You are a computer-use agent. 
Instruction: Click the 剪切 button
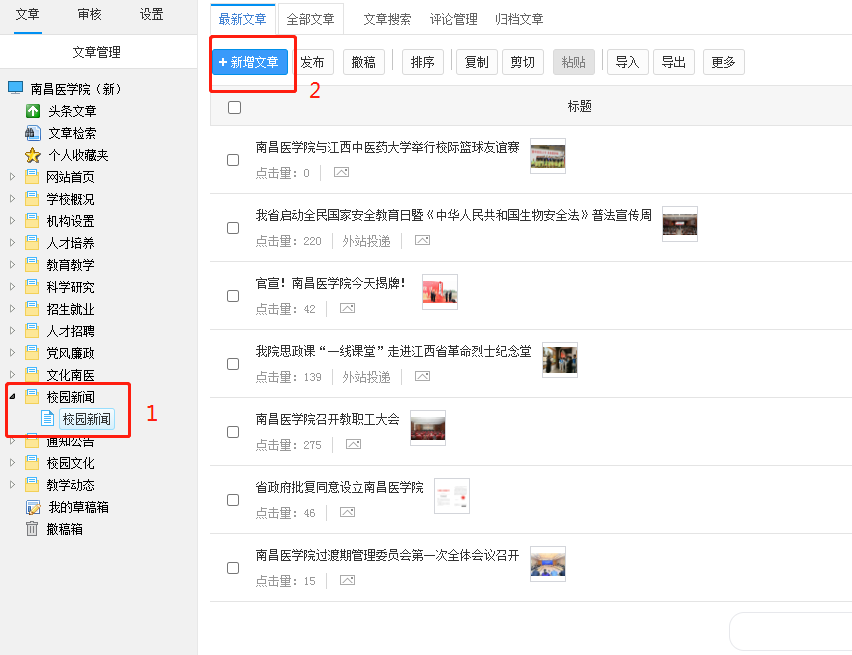point(523,62)
